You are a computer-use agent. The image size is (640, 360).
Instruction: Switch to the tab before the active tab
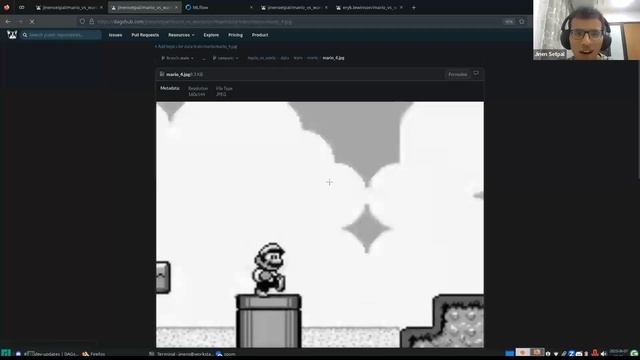[69, 7]
